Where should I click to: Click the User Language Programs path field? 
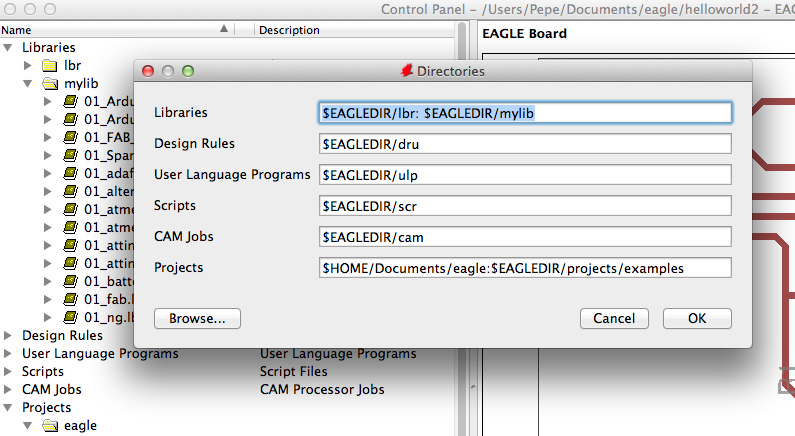point(525,175)
